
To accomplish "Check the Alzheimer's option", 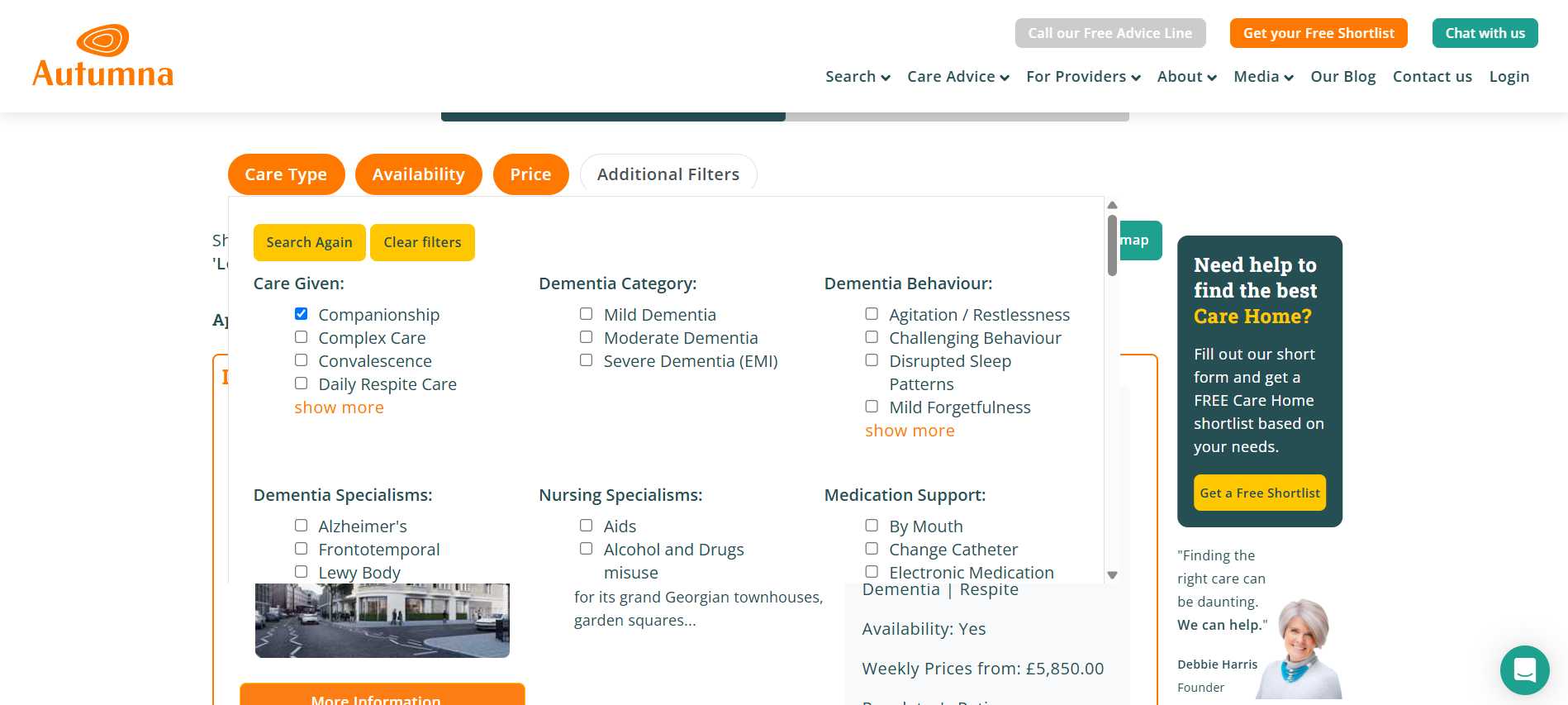I will click(302, 526).
